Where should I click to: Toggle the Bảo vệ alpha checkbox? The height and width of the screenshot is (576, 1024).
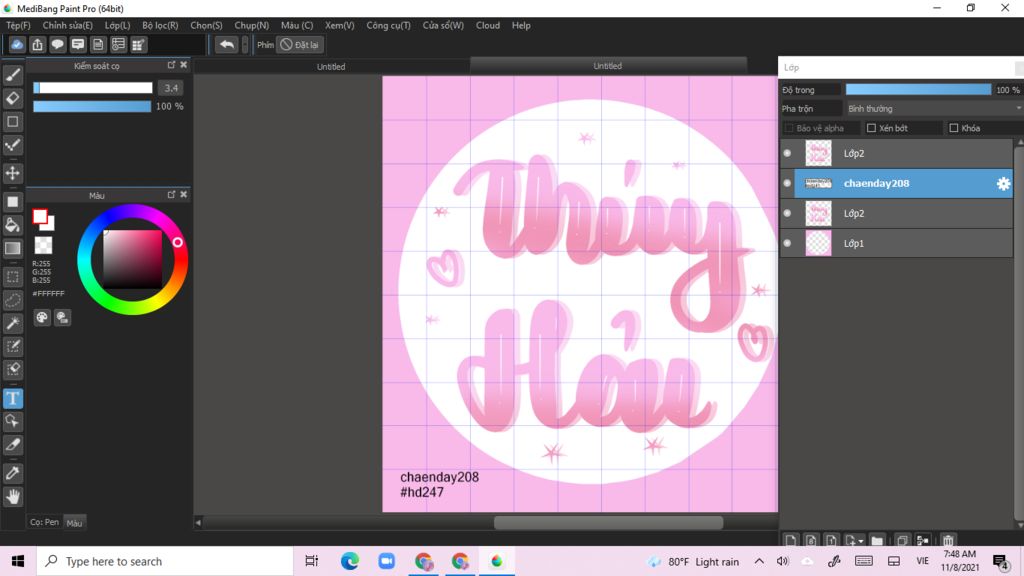pos(789,128)
